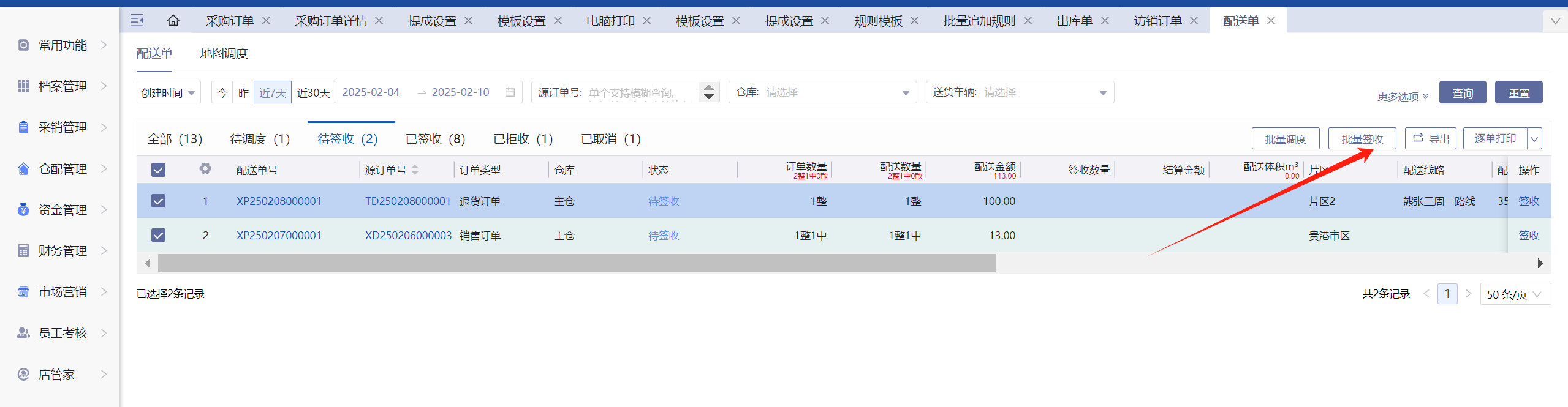Uncheck row 1 checkbox XP250208000001

pyautogui.click(x=158, y=201)
